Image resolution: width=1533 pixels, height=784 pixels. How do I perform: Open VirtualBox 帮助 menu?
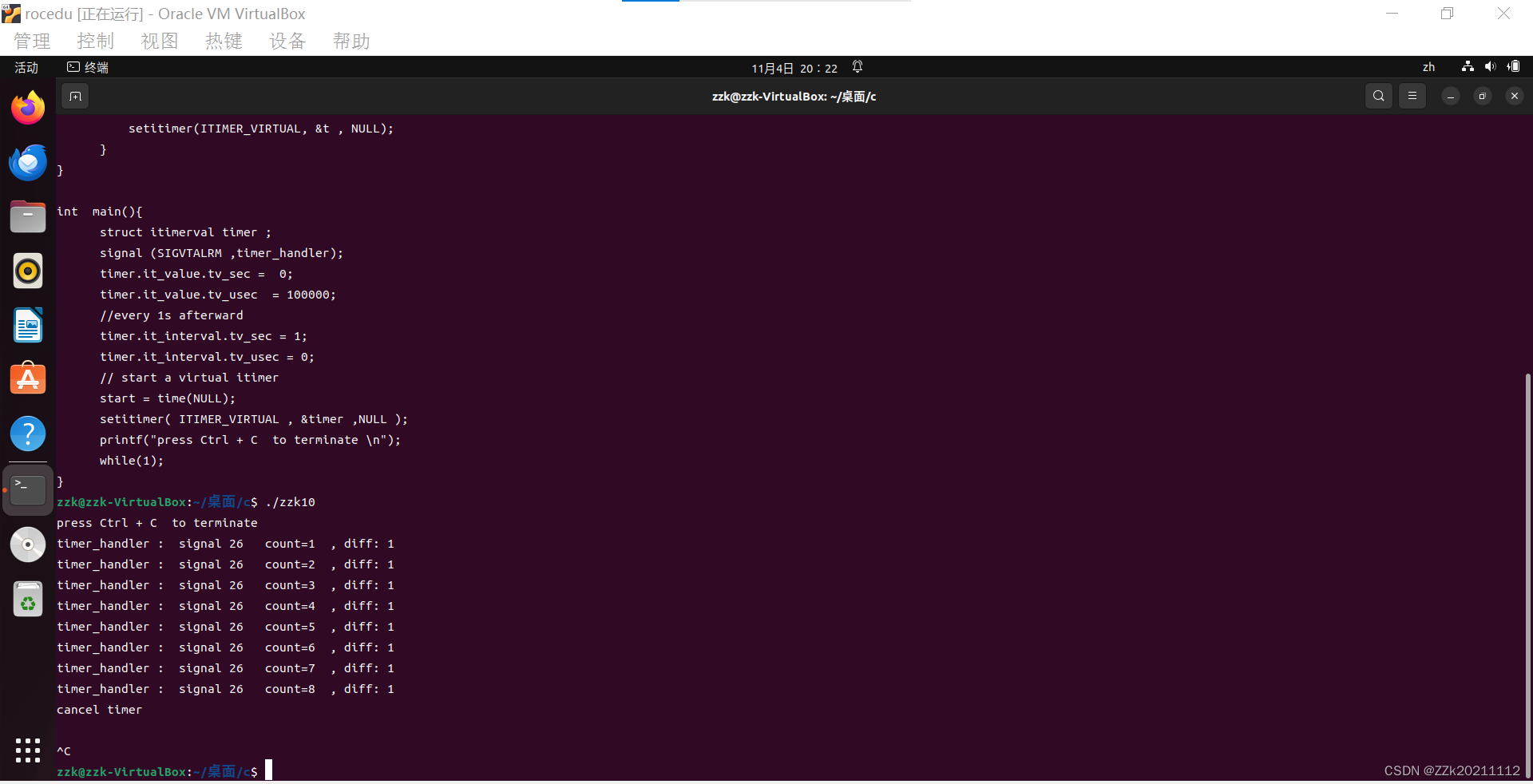[x=351, y=41]
